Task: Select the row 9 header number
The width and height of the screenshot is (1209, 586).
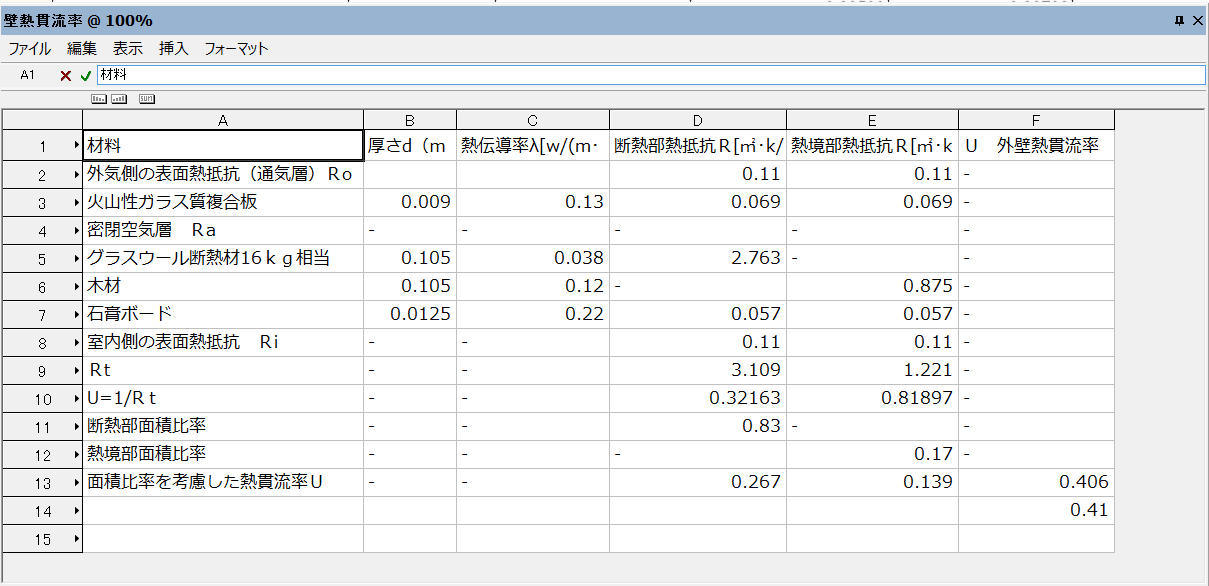Action: (x=42, y=371)
